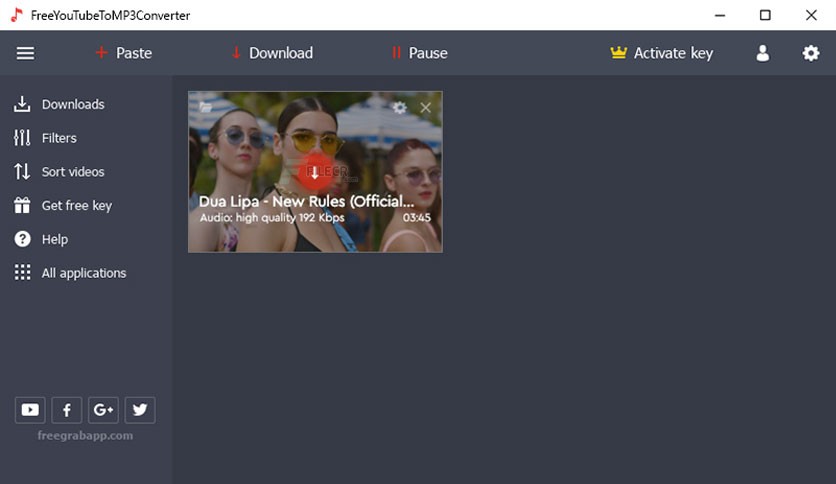
Task: Open the settings gear in the toolbar
Action: click(810, 53)
